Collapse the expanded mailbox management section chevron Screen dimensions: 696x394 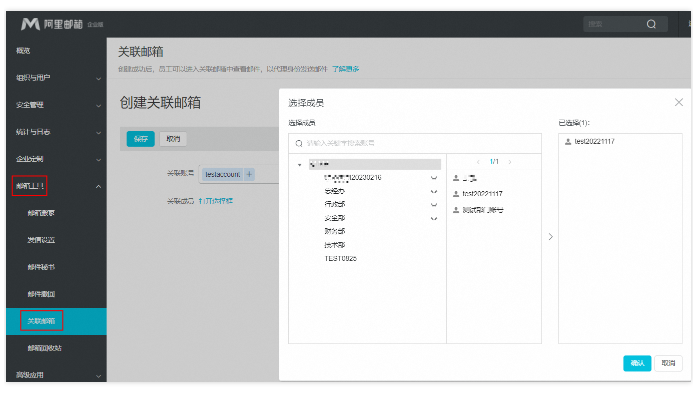coord(99,186)
